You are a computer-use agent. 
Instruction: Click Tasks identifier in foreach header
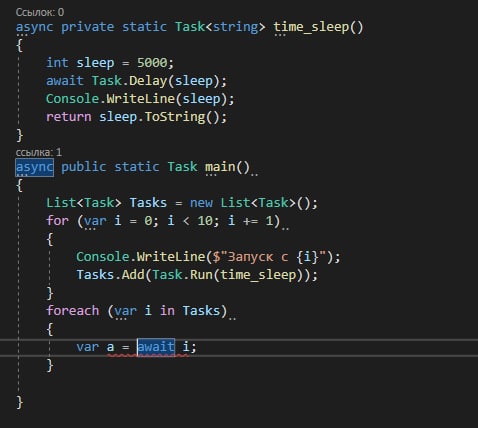pyautogui.click(x=201, y=311)
